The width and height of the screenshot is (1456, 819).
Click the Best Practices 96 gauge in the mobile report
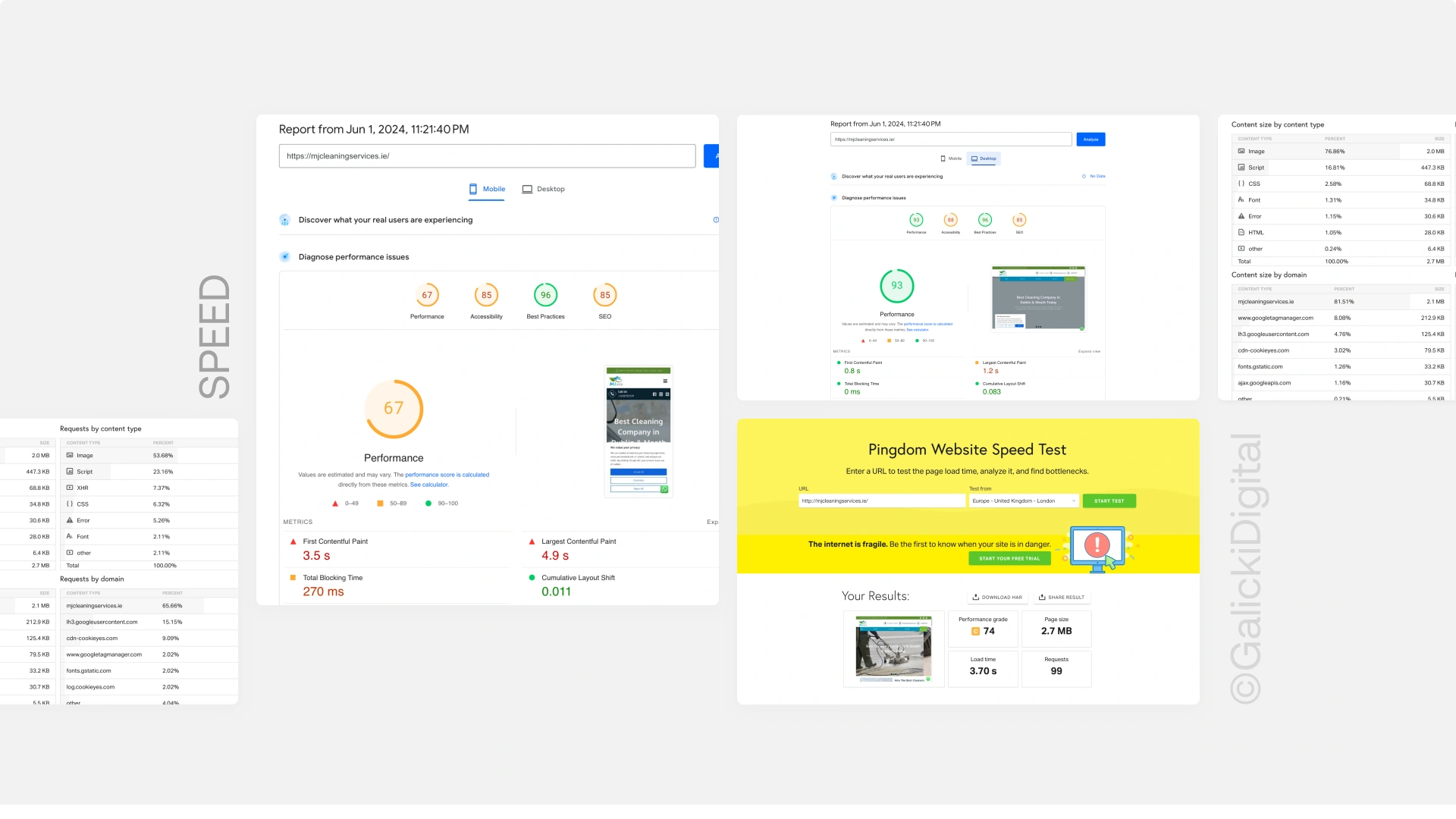point(545,295)
